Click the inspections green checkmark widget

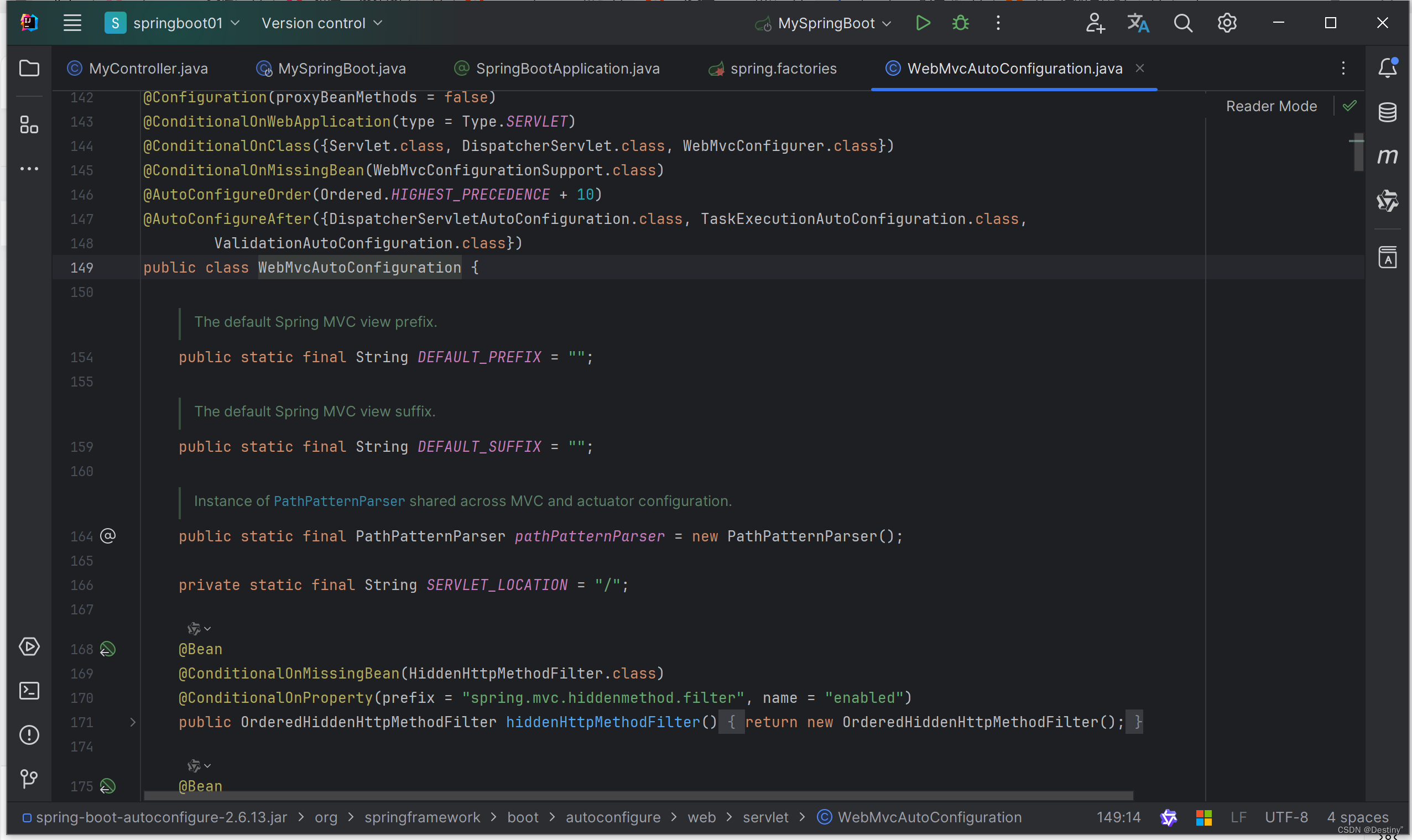1350,106
